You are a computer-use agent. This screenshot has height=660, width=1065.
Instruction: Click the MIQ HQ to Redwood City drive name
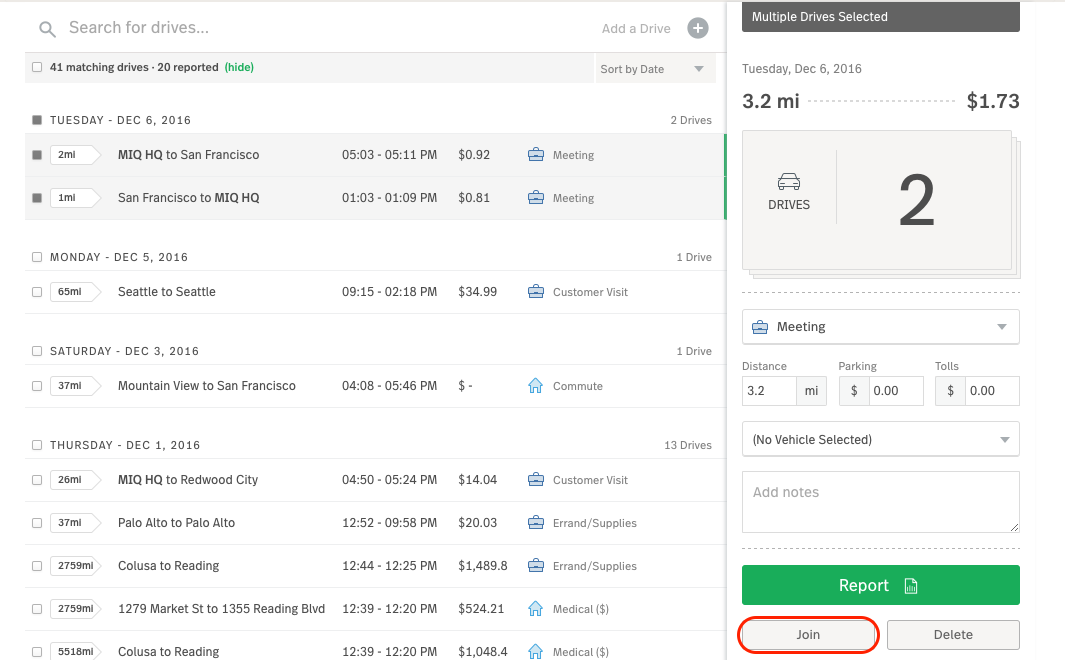tap(188, 479)
